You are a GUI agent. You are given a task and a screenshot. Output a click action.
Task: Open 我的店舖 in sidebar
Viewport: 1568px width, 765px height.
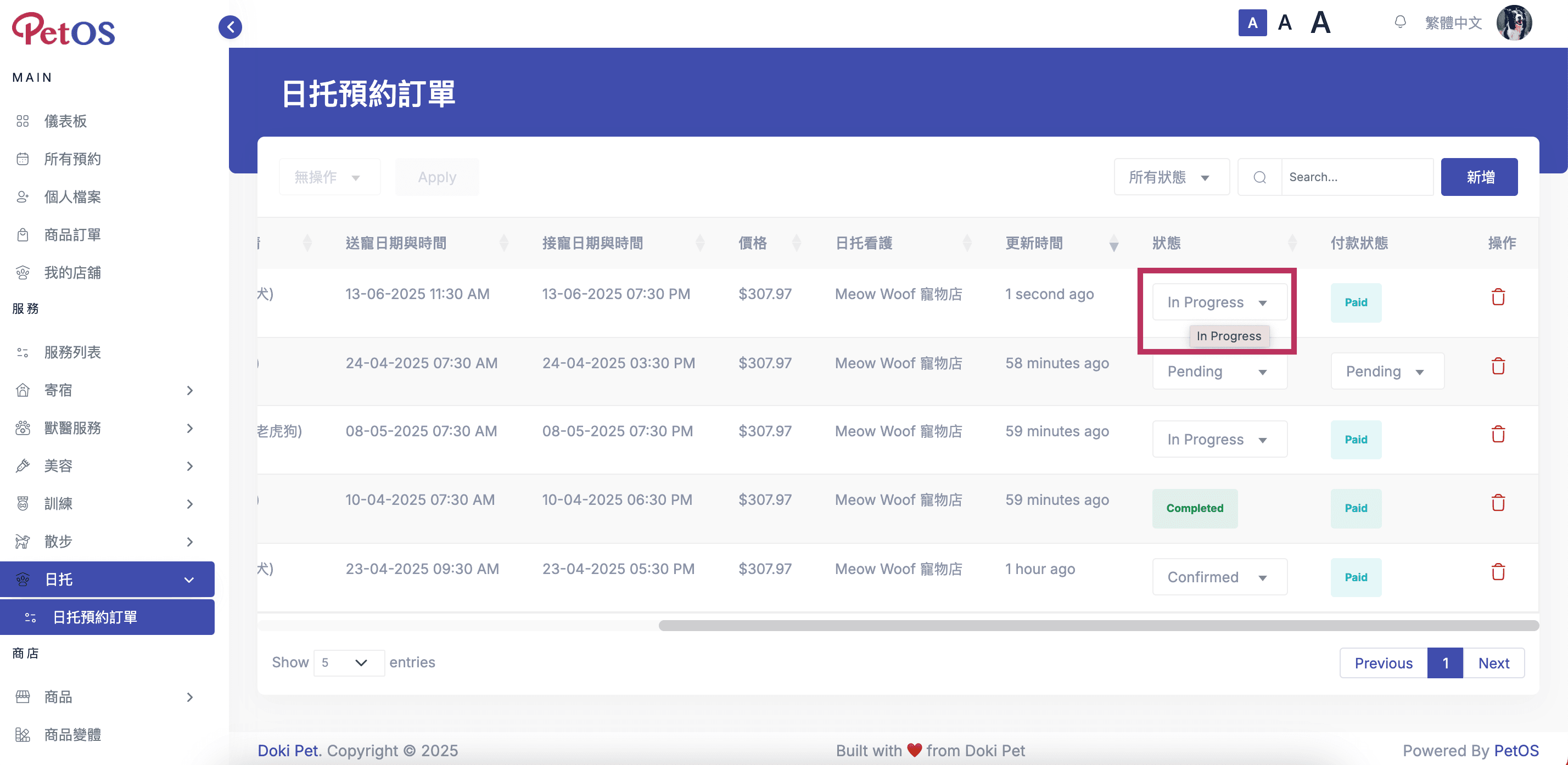tap(72, 273)
